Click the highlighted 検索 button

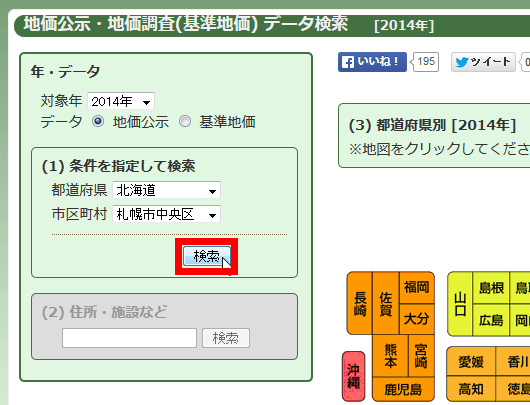click(207, 256)
